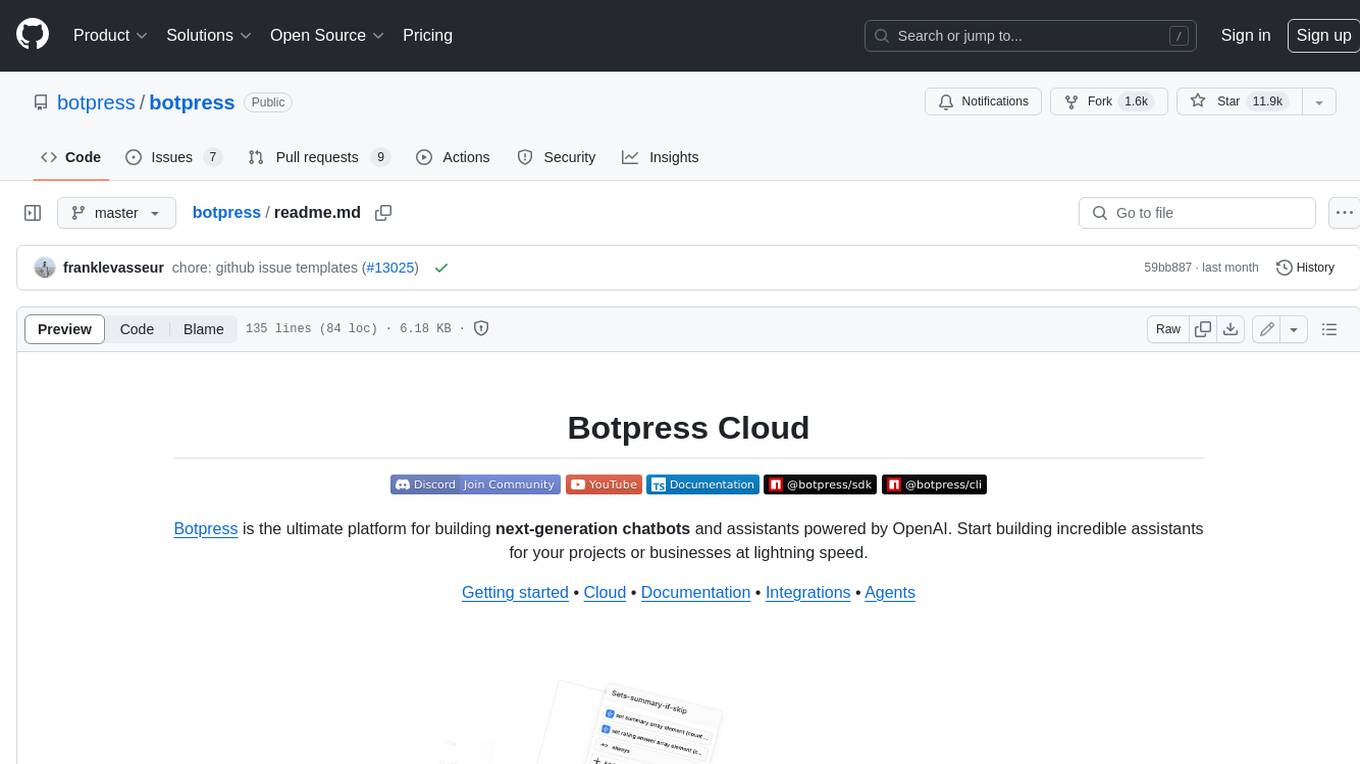This screenshot has height=764, width=1360.
Task: Select the Preview view toggle
Action: coord(65,329)
